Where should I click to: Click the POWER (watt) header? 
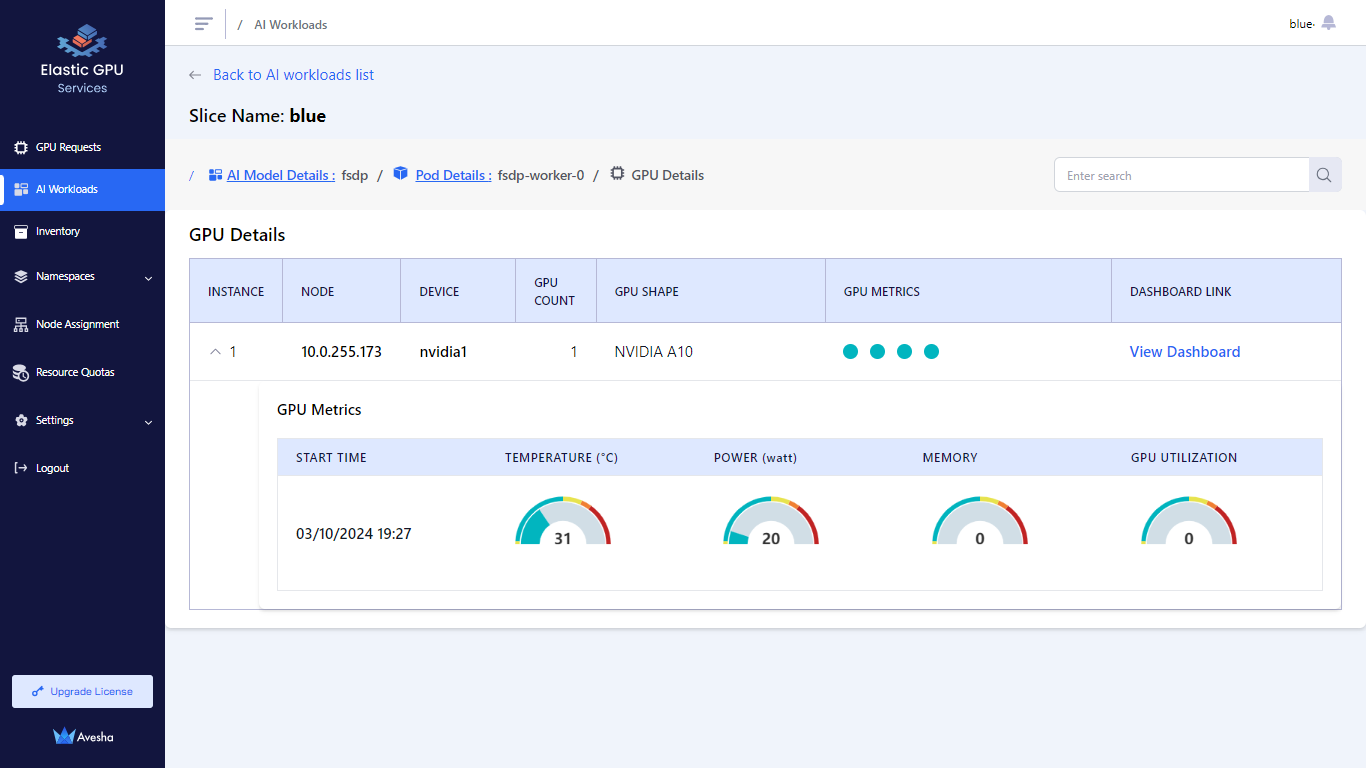click(x=755, y=458)
